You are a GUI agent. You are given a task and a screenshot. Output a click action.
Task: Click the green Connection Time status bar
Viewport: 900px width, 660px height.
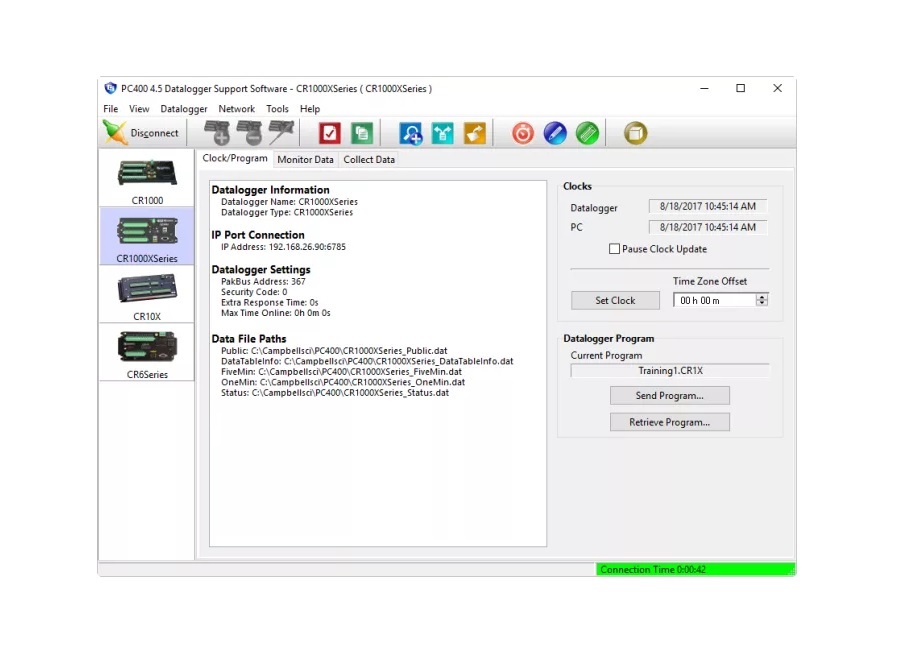pos(695,569)
